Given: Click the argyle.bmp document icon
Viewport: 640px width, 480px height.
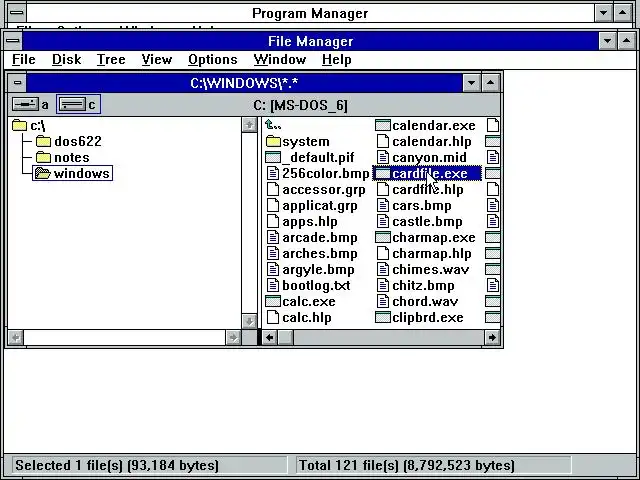Looking at the screenshot, I should pos(273,269).
